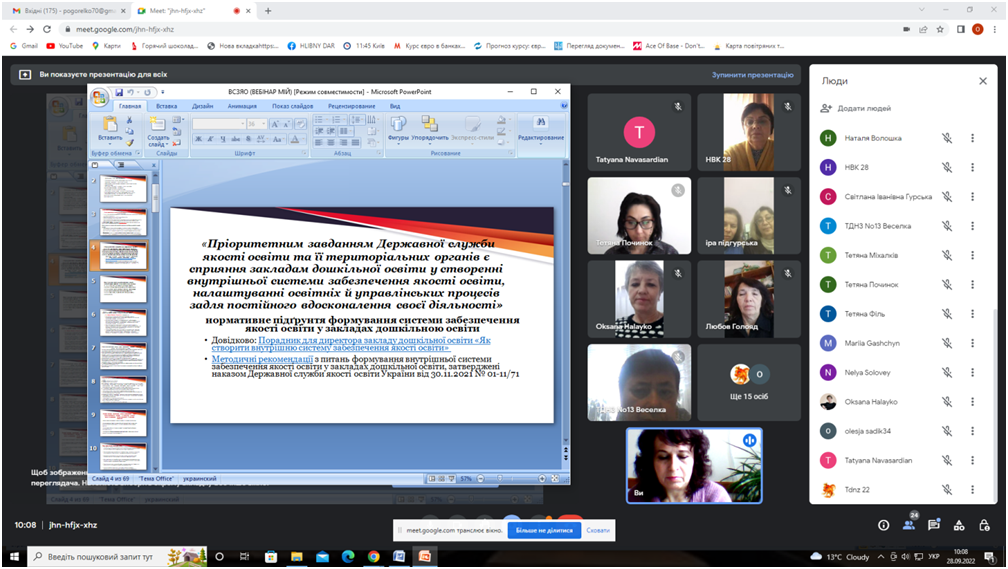Reload the page in Chrome
This screenshot has width=1008, height=569.
tap(46, 29)
